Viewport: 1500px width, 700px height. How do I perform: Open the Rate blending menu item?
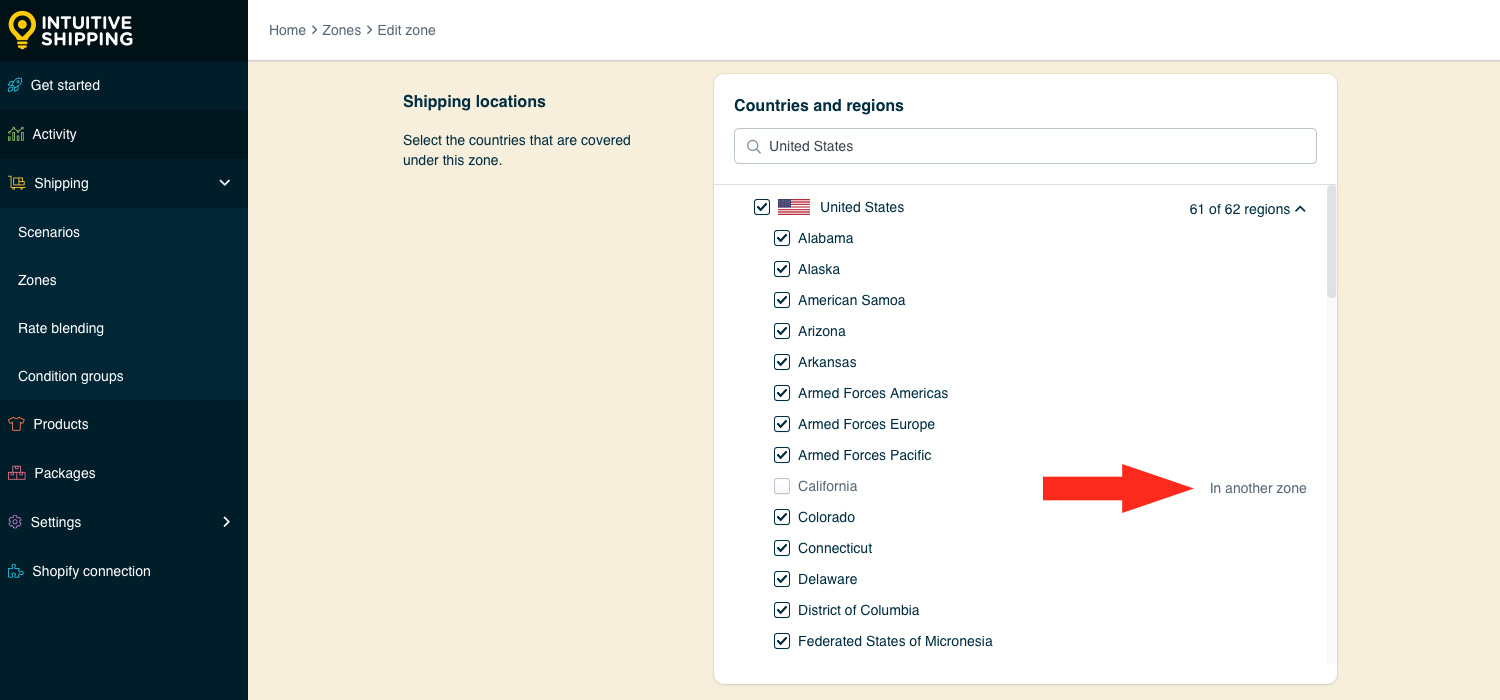pyautogui.click(x=61, y=328)
